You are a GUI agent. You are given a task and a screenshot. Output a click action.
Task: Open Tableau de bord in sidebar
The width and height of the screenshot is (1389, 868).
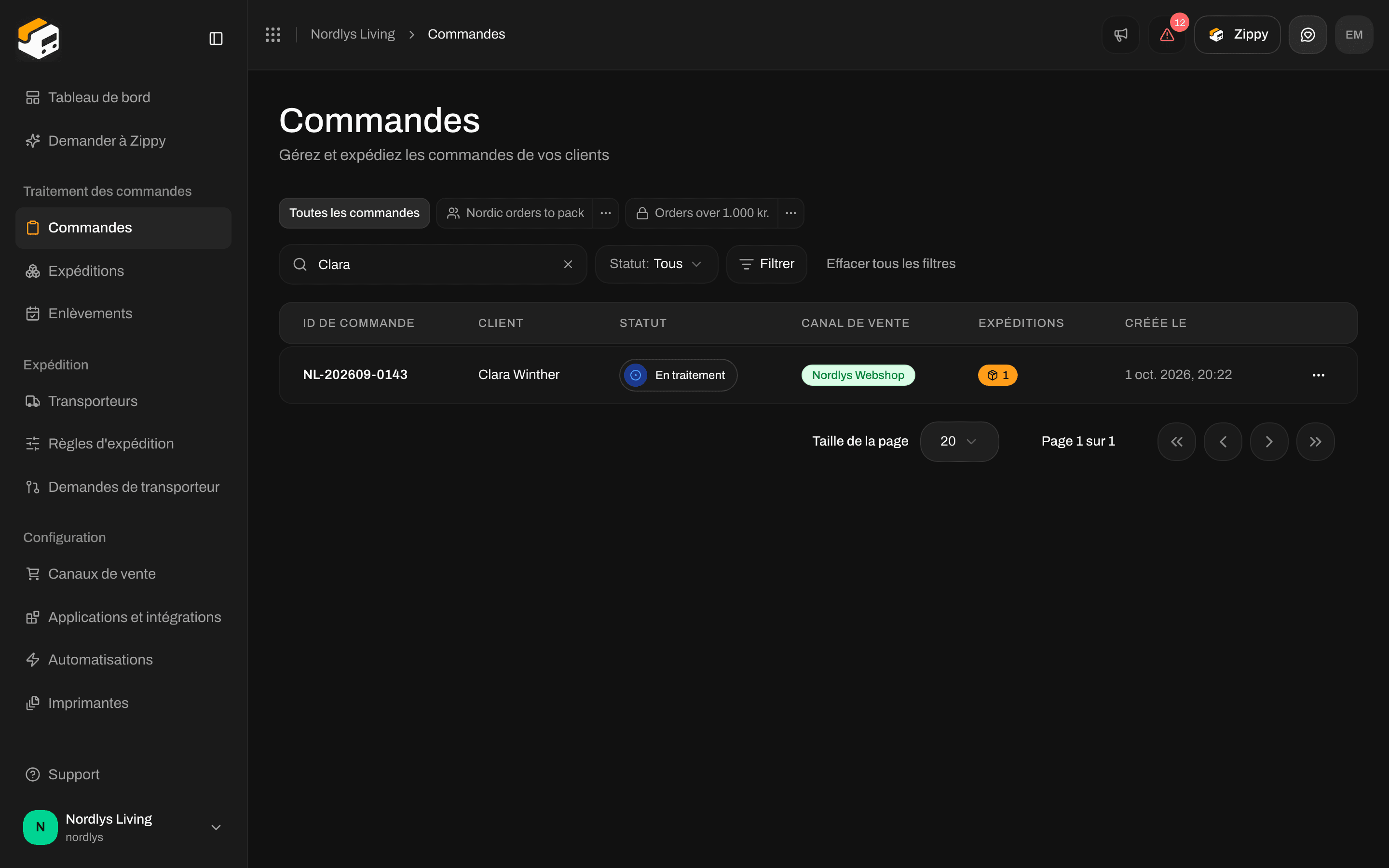pyautogui.click(x=123, y=97)
